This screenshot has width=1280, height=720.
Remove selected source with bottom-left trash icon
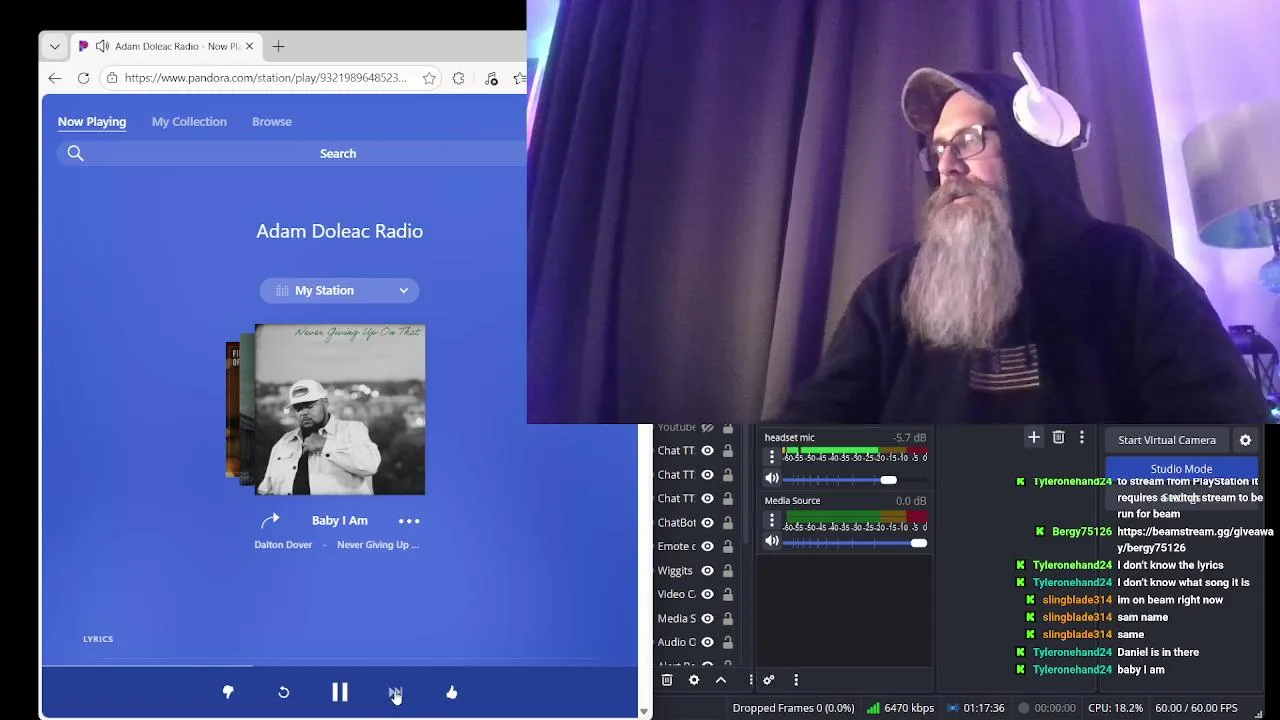[667, 680]
